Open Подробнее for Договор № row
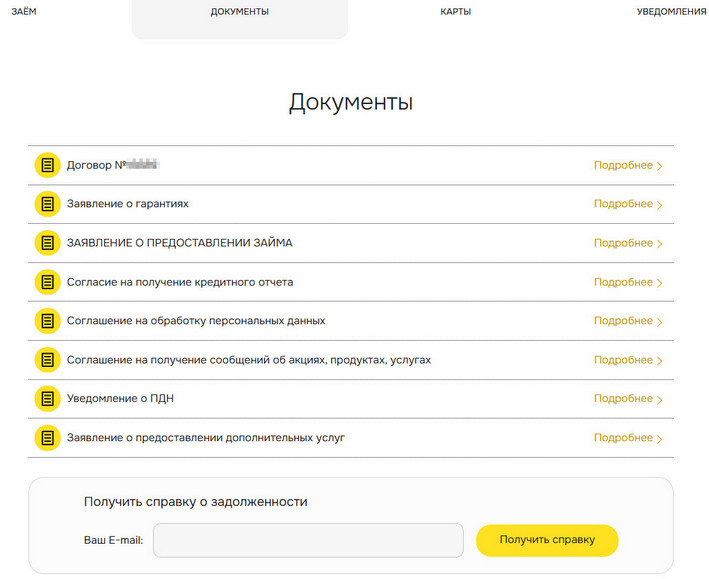The image size is (709, 579). tap(628, 165)
